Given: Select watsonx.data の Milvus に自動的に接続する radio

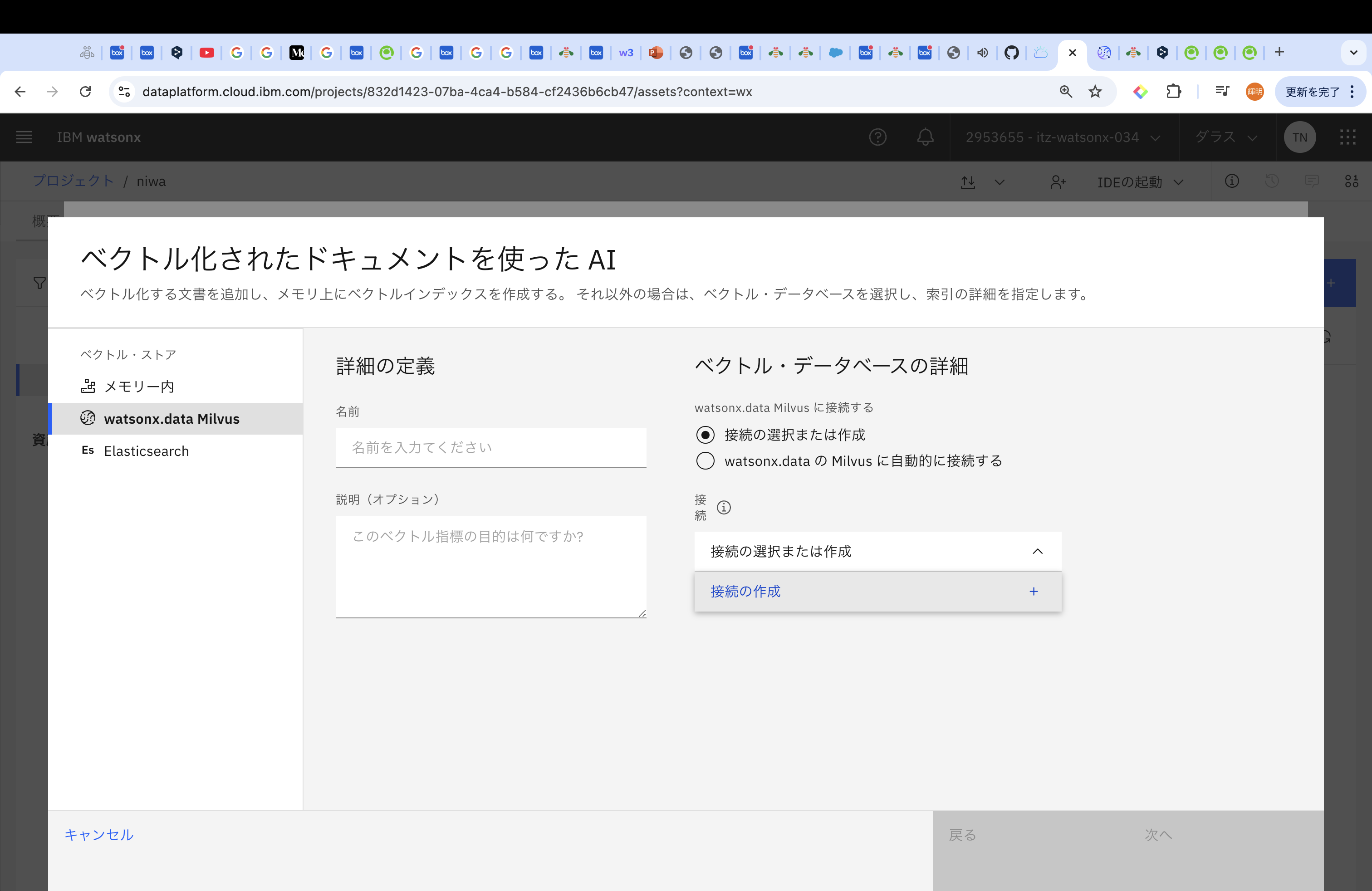Looking at the screenshot, I should pos(705,461).
